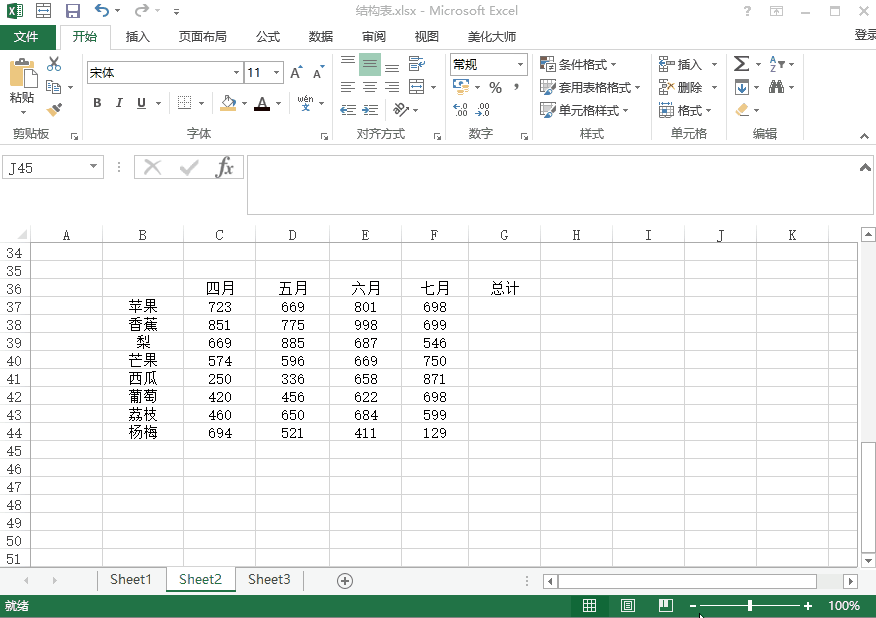Apply percent style format
Viewport: 876px width, 618px height.
tap(495, 88)
